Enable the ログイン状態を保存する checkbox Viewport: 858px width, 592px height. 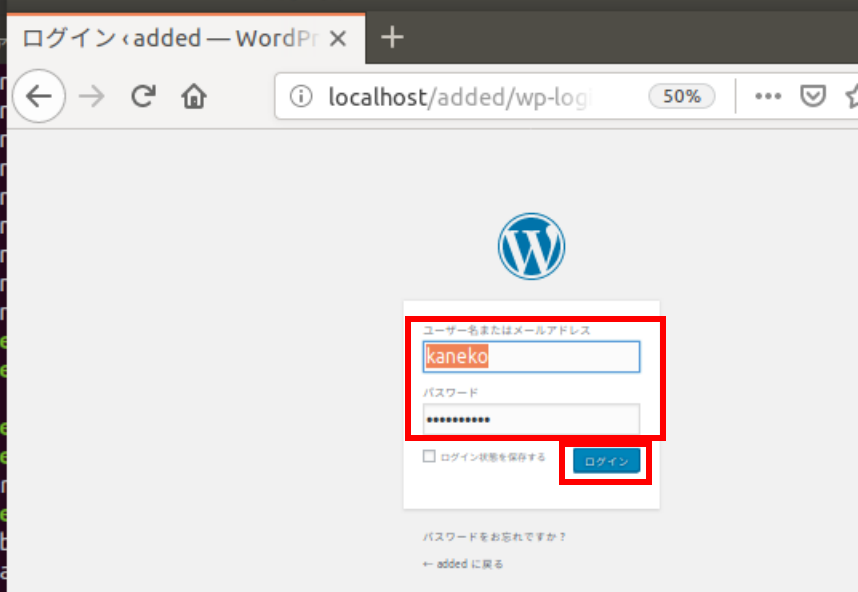tap(429, 456)
